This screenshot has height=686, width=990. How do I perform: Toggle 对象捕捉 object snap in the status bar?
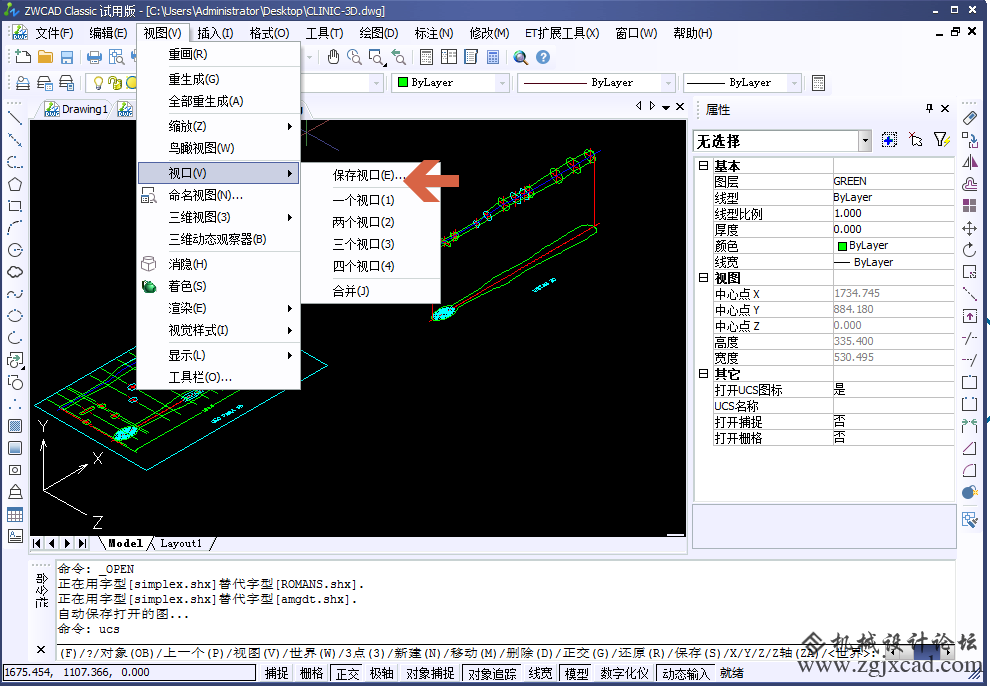pos(430,673)
